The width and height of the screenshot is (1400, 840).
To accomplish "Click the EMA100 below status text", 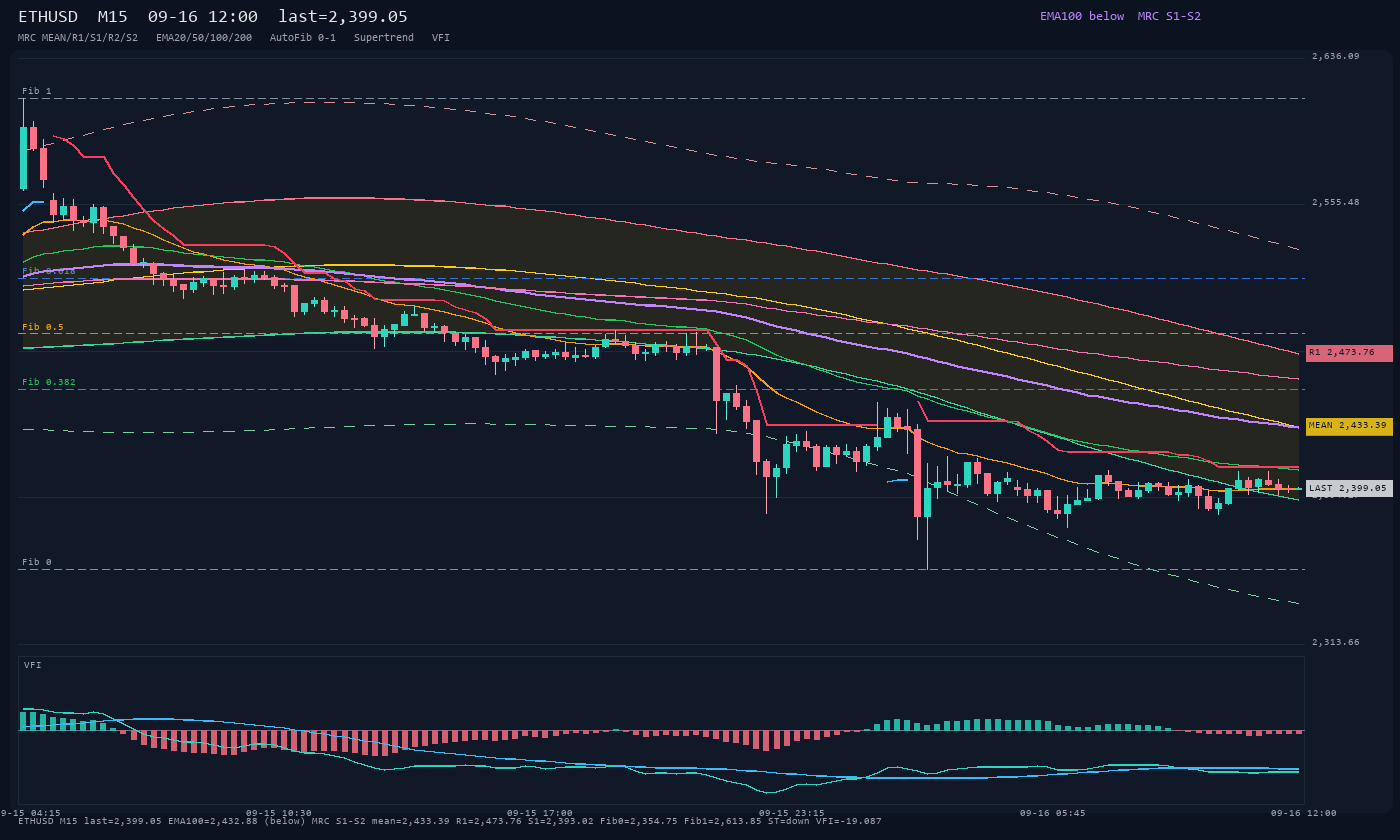I will click(x=1082, y=16).
